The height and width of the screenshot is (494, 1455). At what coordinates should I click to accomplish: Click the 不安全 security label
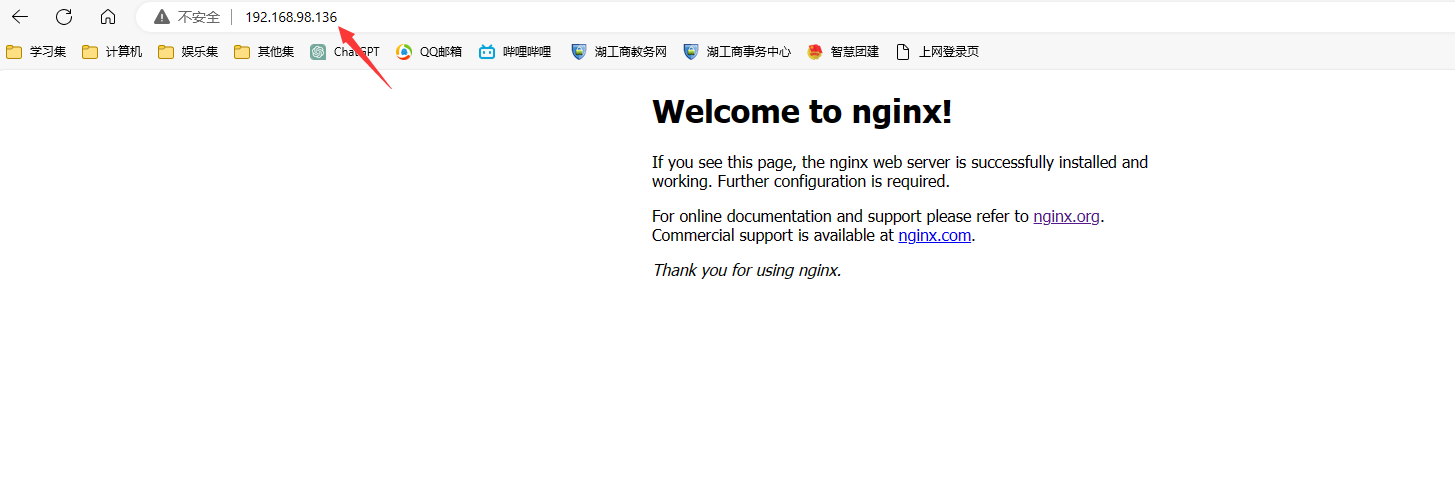[199, 17]
